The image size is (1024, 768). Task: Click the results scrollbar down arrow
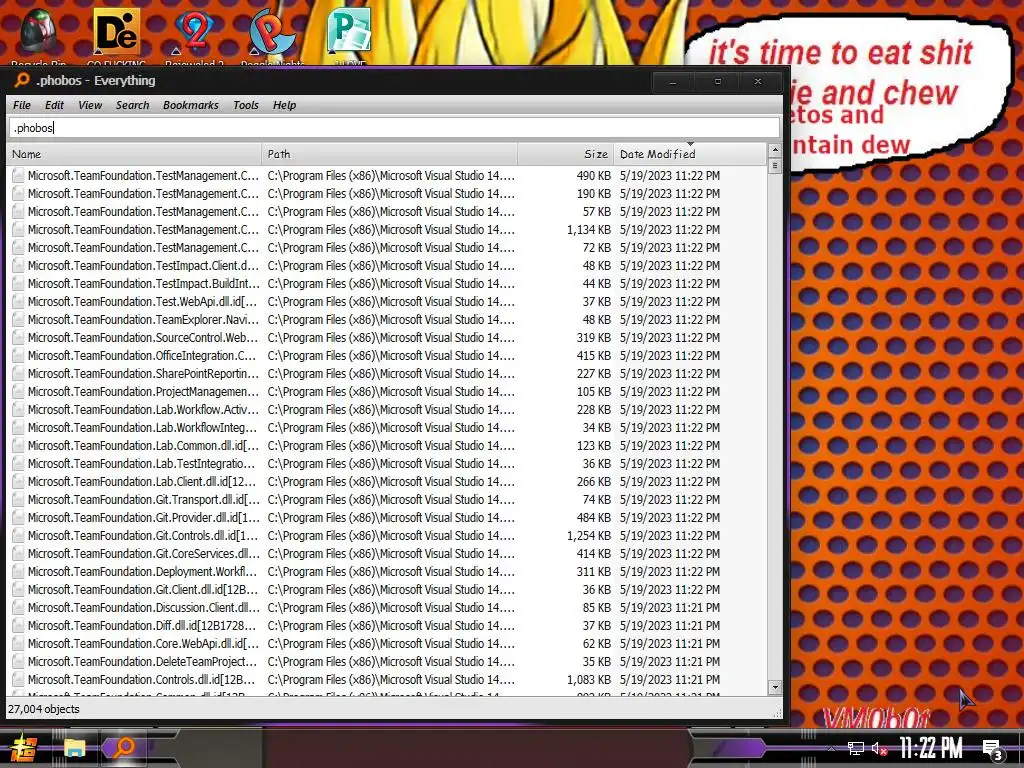pyautogui.click(x=775, y=687)
